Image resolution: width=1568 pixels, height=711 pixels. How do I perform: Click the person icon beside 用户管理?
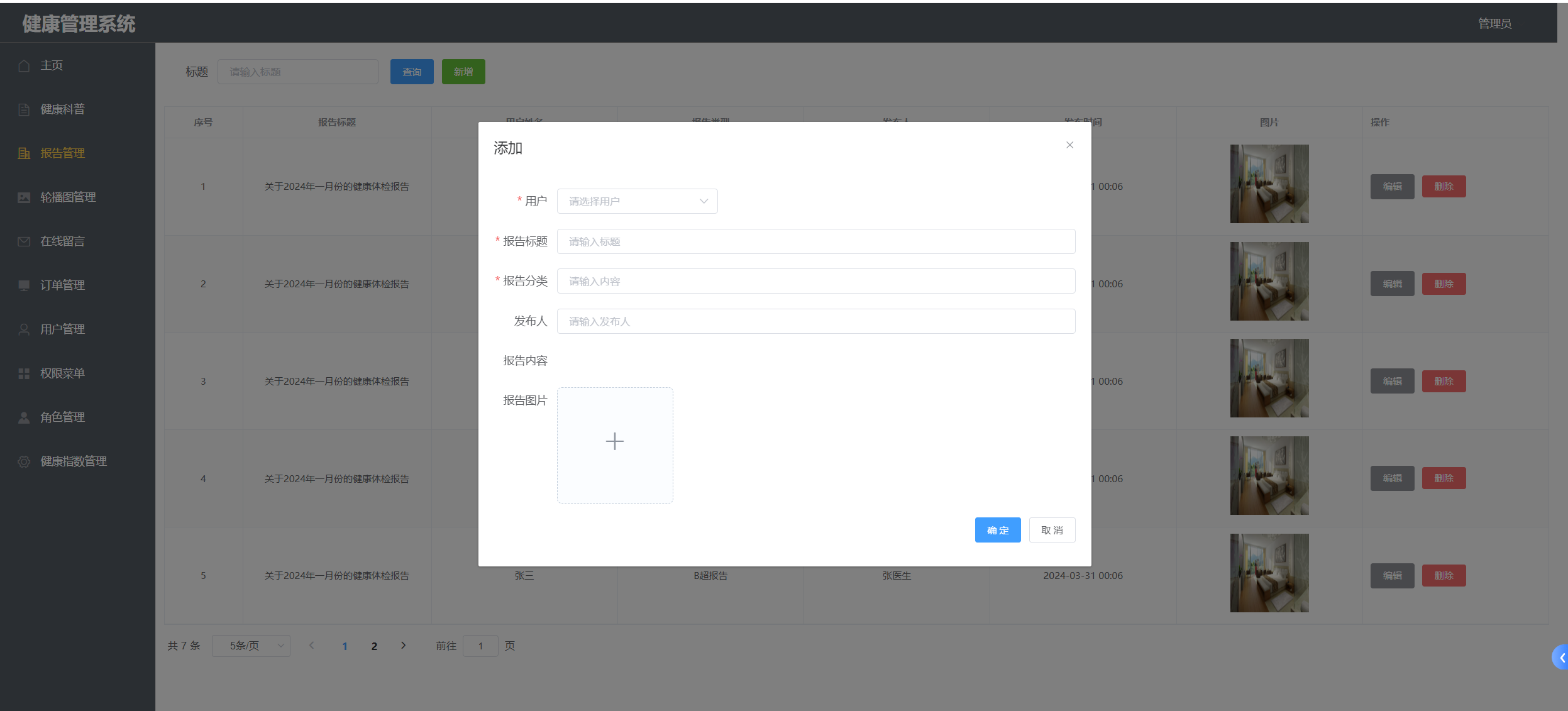tap(24, 329)
